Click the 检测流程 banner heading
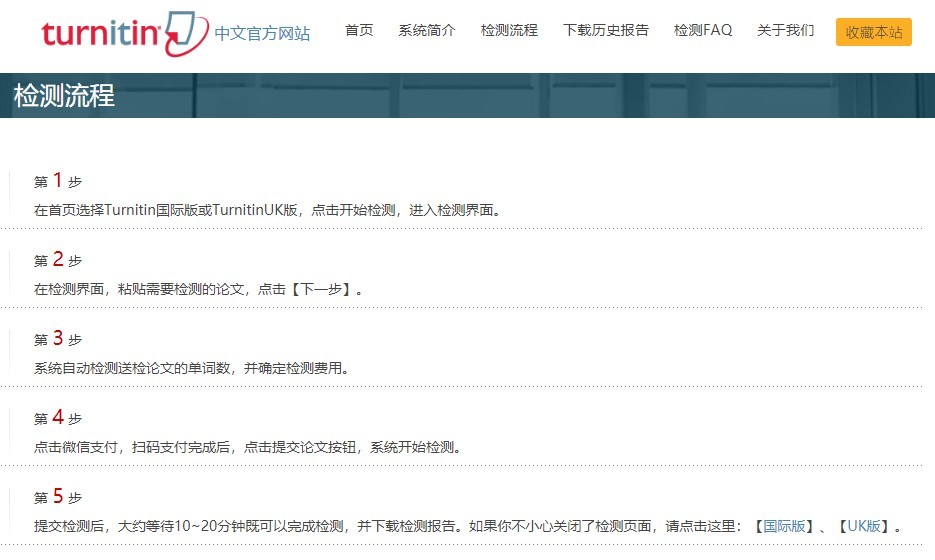 pos(64,95)
